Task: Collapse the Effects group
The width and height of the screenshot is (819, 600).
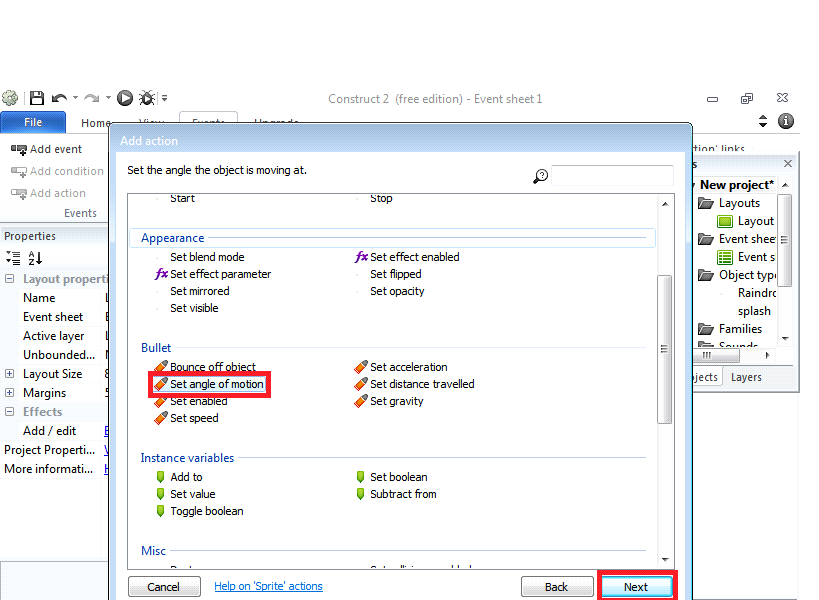Action: [9, 411]
